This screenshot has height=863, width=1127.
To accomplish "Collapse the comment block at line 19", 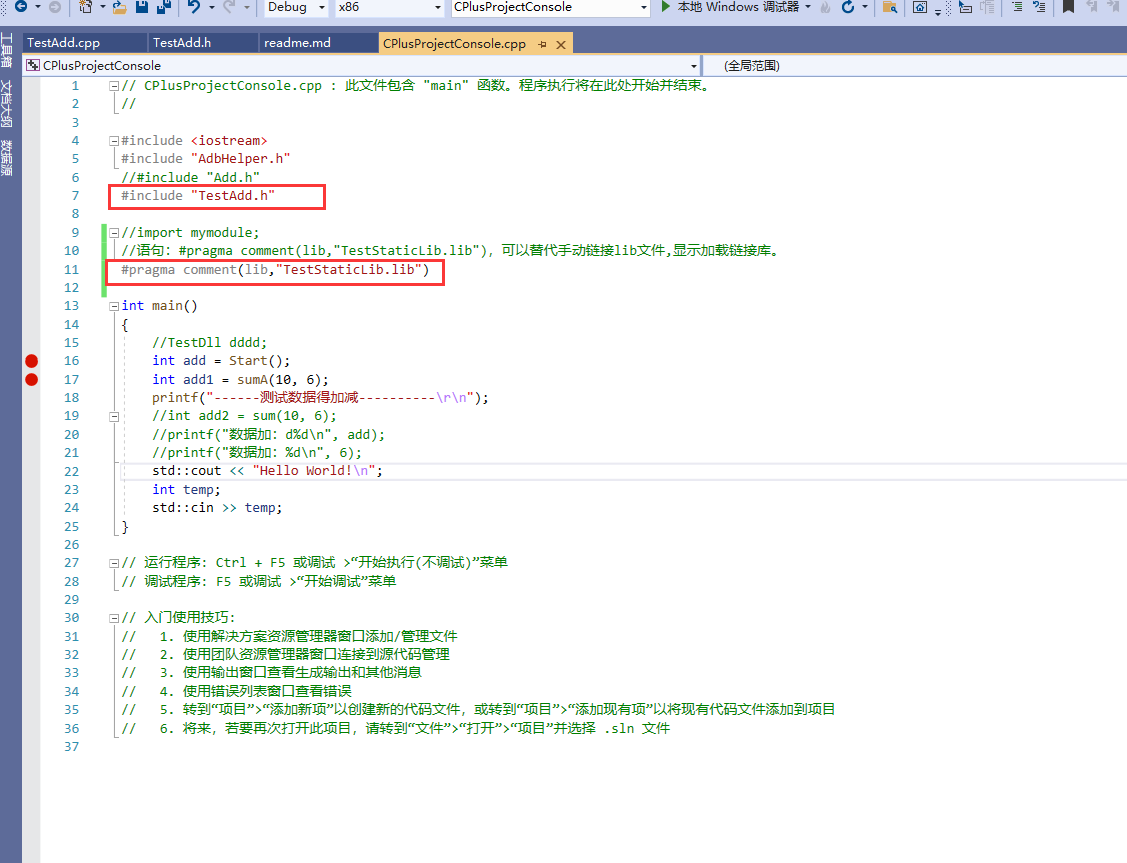I will pos(114,416).
